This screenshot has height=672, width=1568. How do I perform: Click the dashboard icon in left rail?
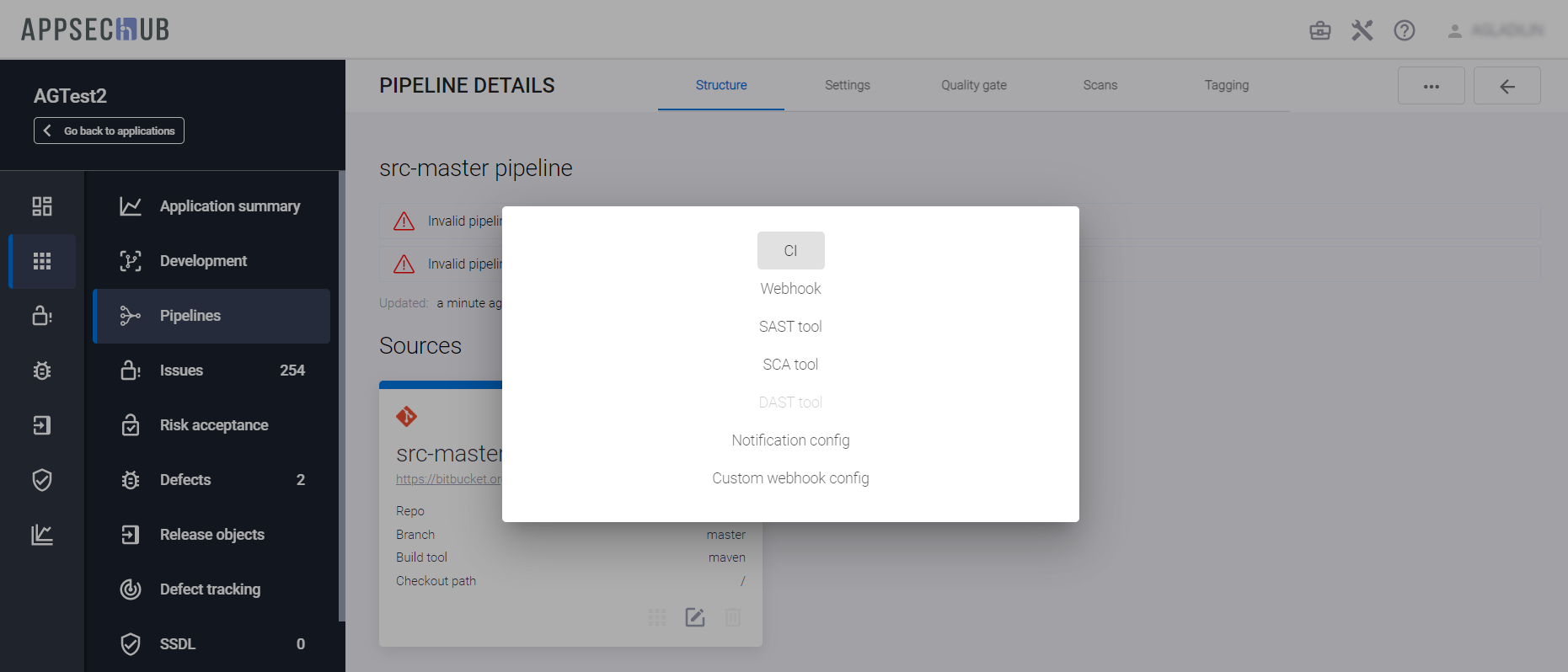pyautogui.click(x=42, y=206)
